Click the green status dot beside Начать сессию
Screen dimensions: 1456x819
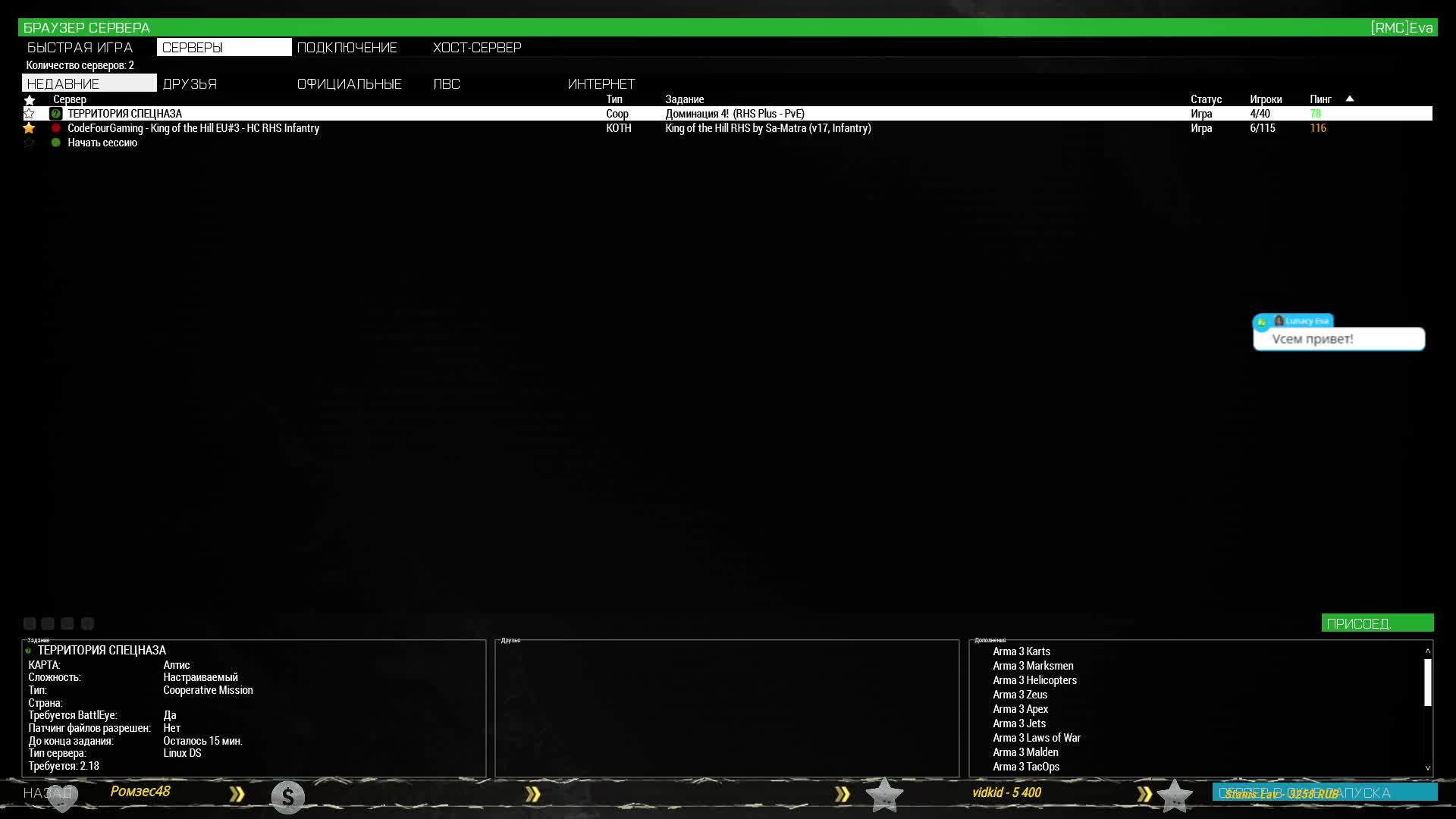coord(55,143)
